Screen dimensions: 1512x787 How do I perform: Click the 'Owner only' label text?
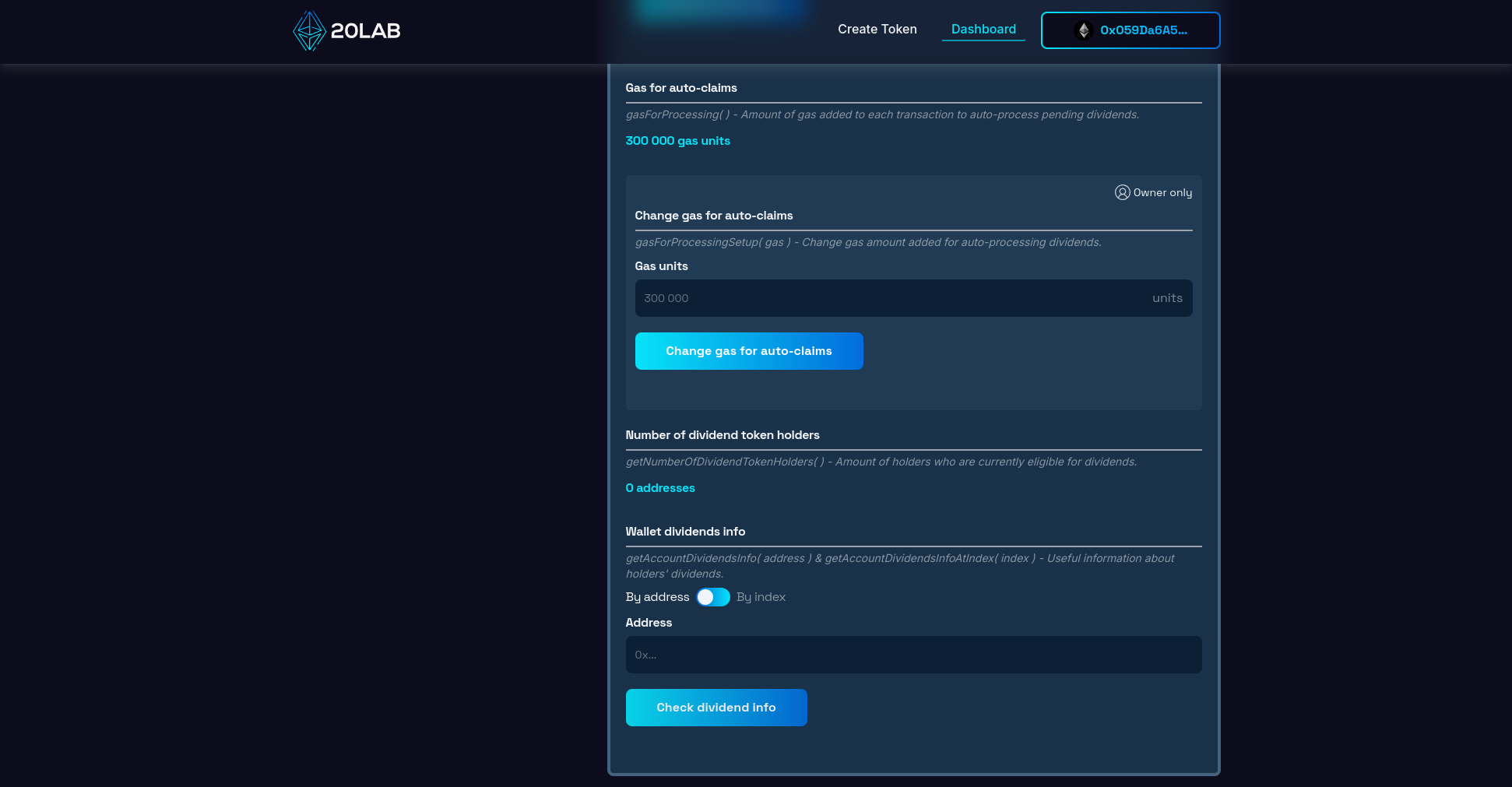[x=1163, y=192]
